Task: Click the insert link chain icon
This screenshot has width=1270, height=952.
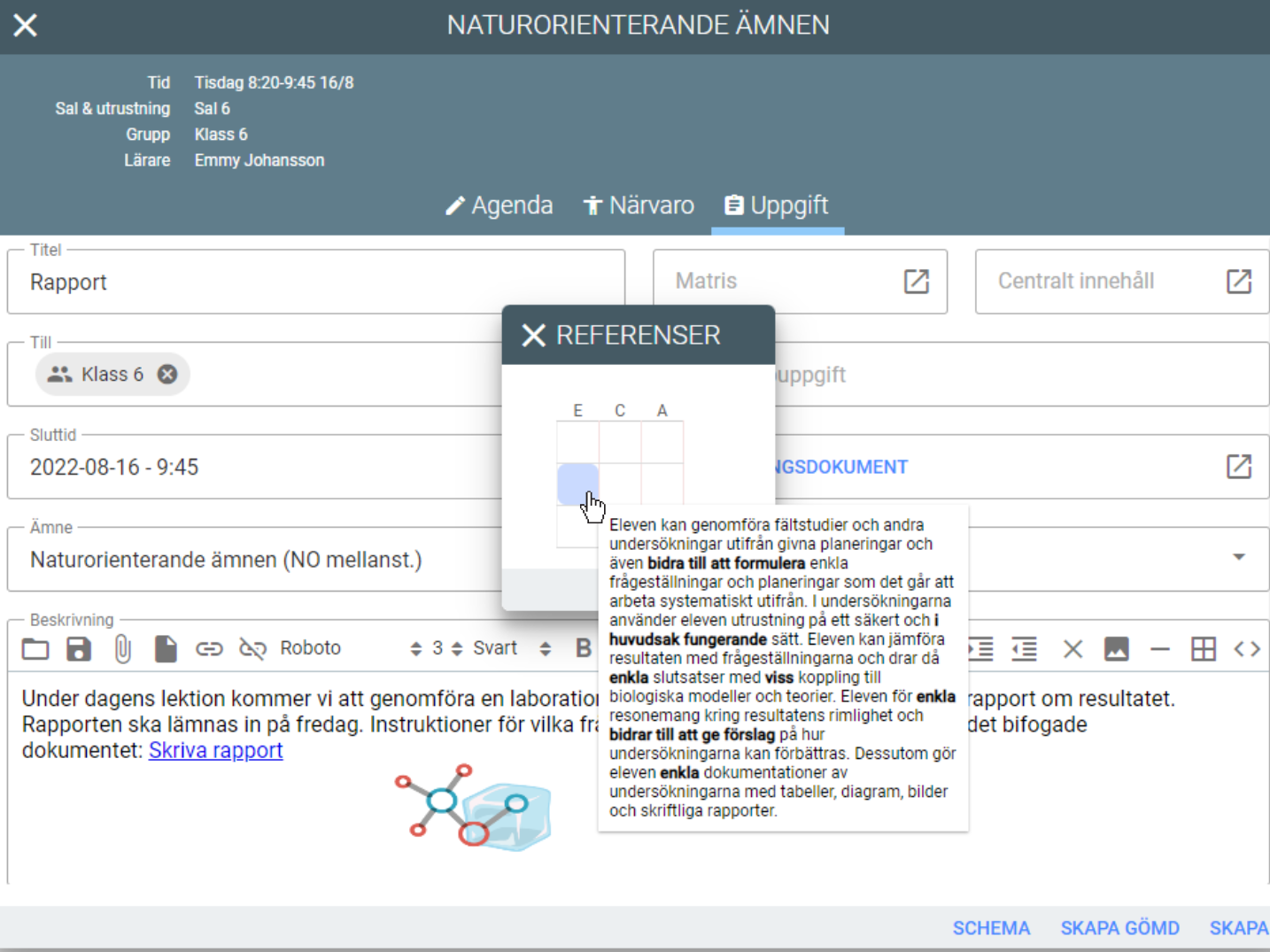Action: (209, 649)
